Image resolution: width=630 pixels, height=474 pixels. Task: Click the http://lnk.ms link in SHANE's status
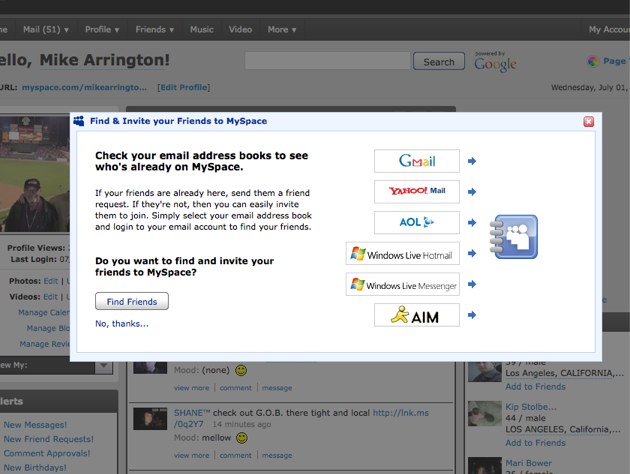point(401,413)
